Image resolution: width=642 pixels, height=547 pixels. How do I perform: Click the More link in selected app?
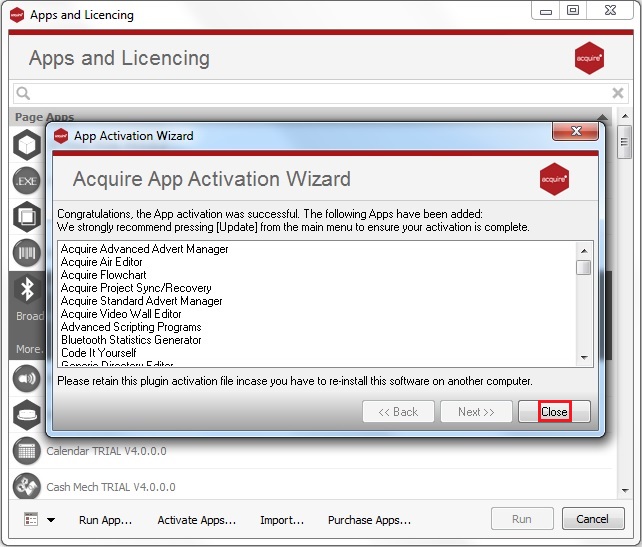pos(29,349)
